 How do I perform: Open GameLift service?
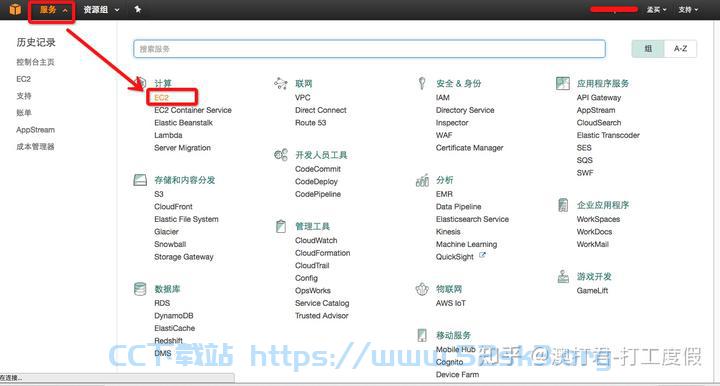pos(592,291)
